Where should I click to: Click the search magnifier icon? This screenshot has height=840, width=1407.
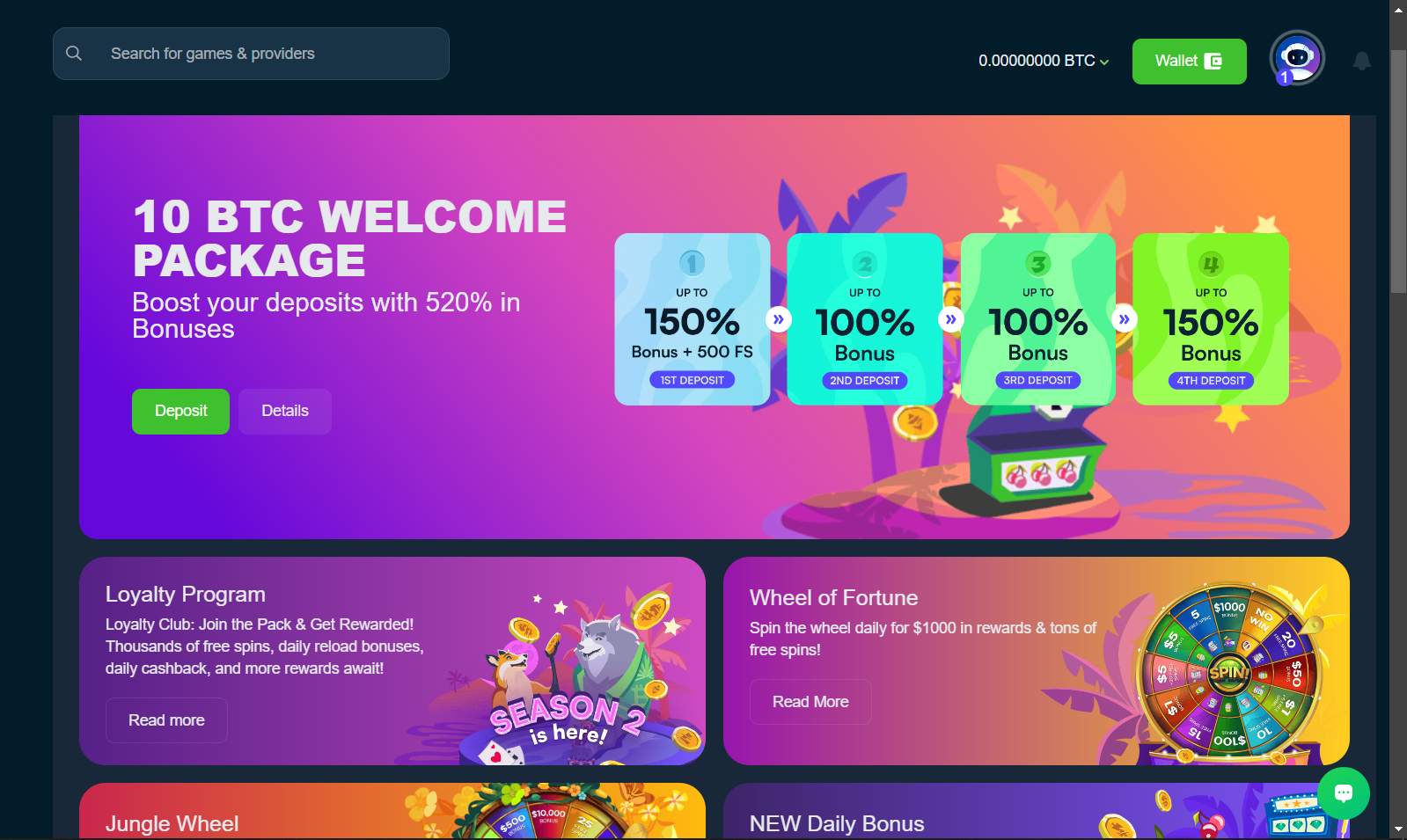pyautogui.click(x=74, y=54)
